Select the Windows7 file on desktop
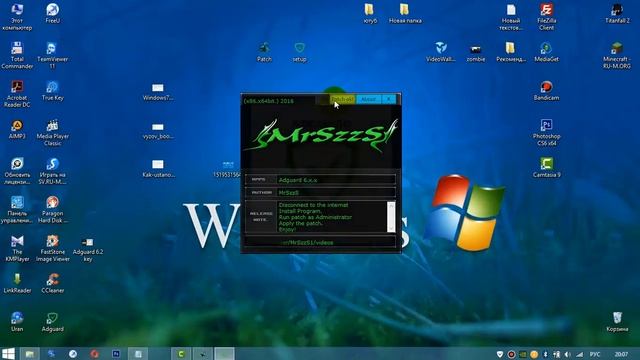The image size is (640, 360). click(158, 92)
